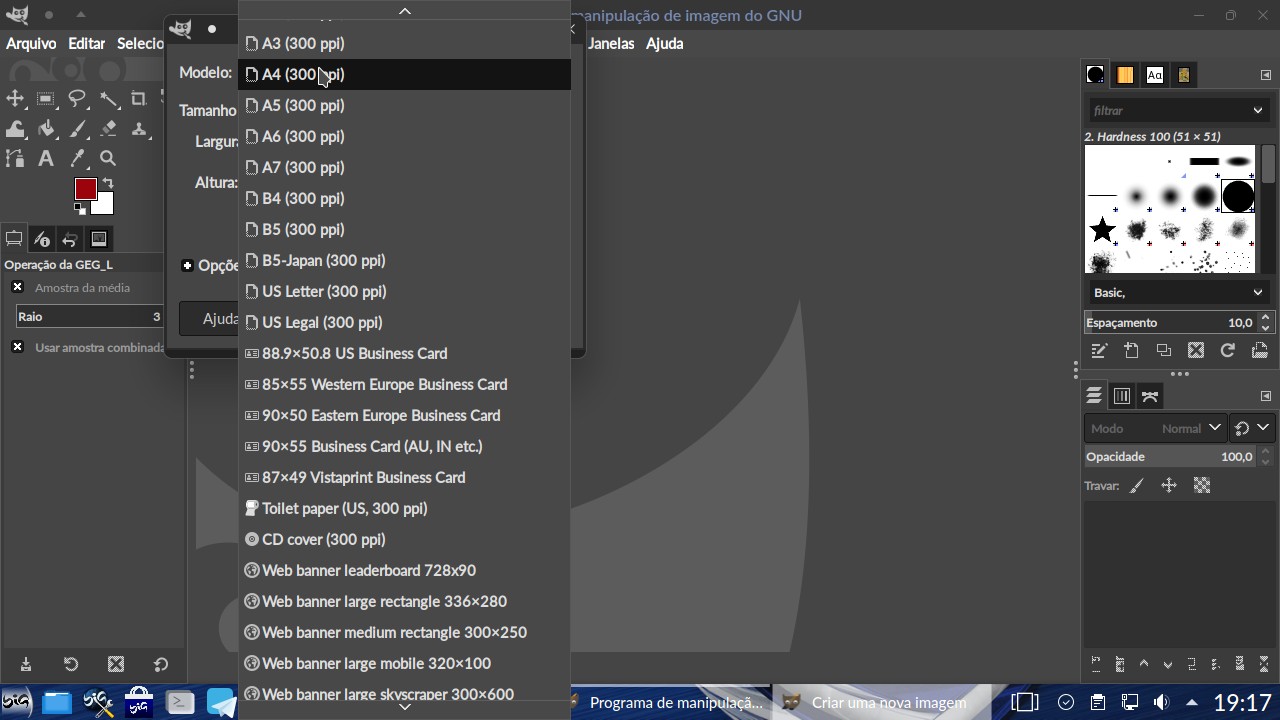The height and width of the screenshot is (720, 1280).
Task: Edit the selected brush icon
Action: [1099, 351]
